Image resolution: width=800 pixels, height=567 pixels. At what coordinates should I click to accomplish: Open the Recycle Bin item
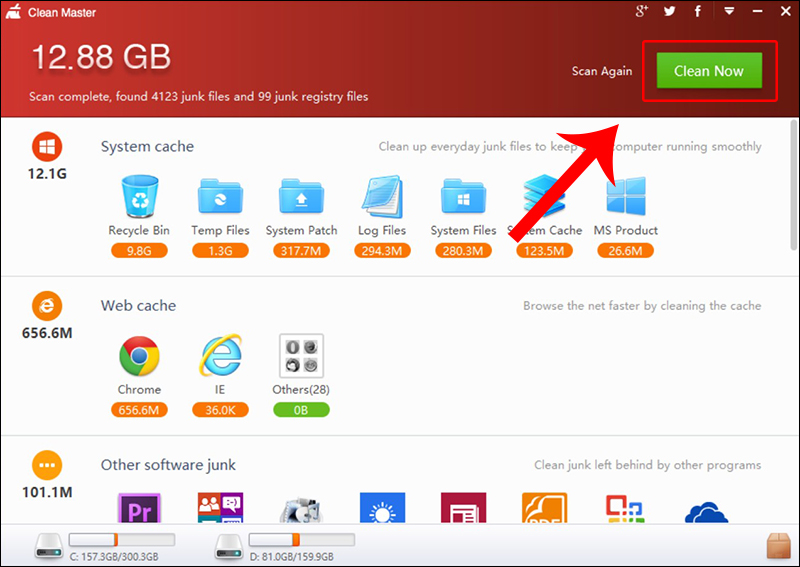pyautogui.click(x=139, y=196)
